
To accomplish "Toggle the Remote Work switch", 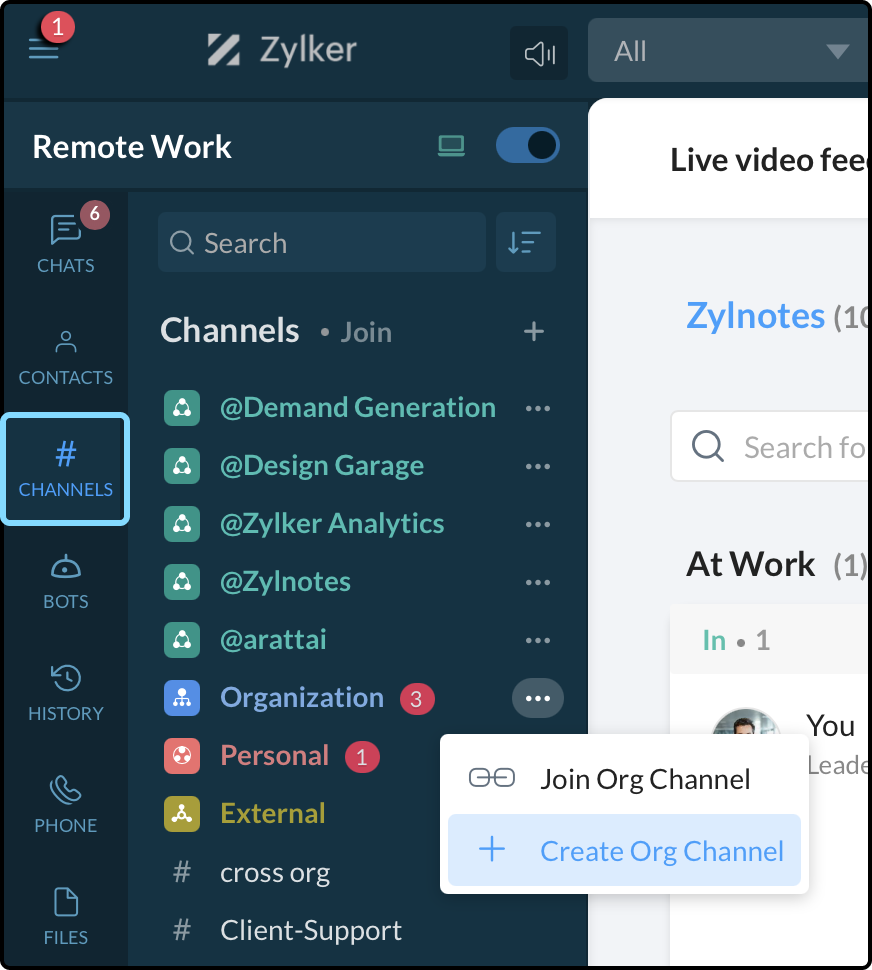I will 528,145.
